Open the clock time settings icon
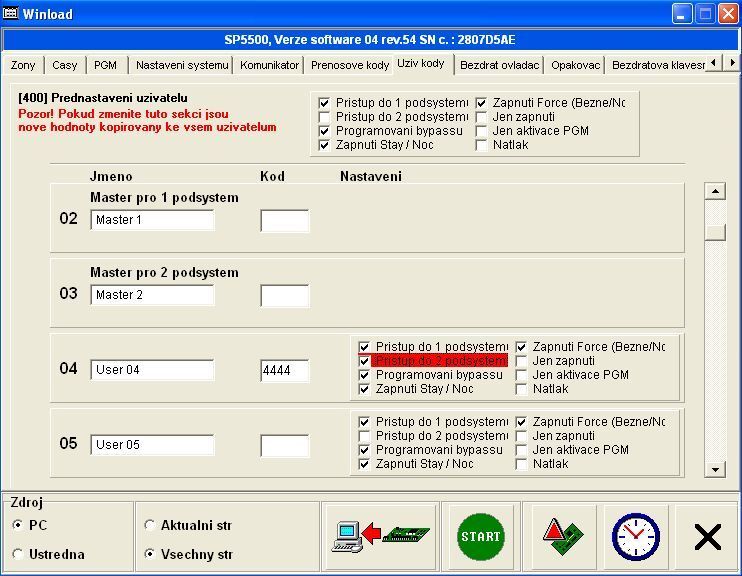The width and height of the screenshot is (742, 576). (x=636, y=537)
